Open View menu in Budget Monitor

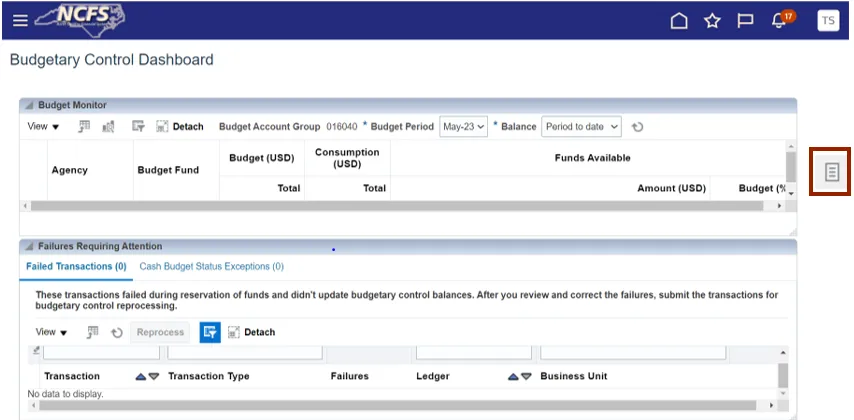click(43, 127)
